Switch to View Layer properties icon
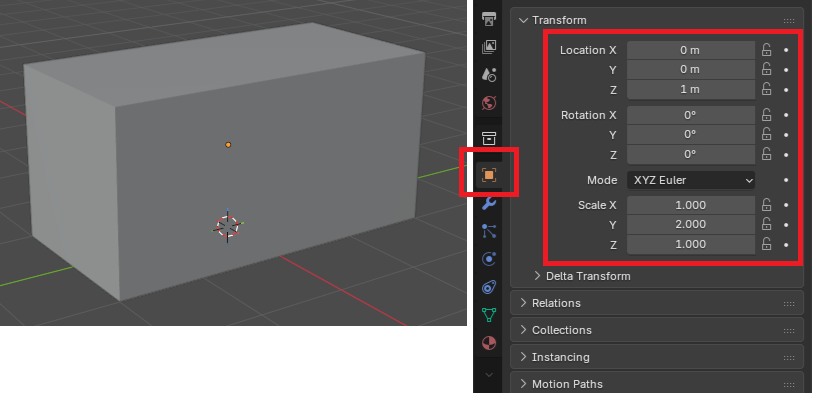 coord(489,47)
